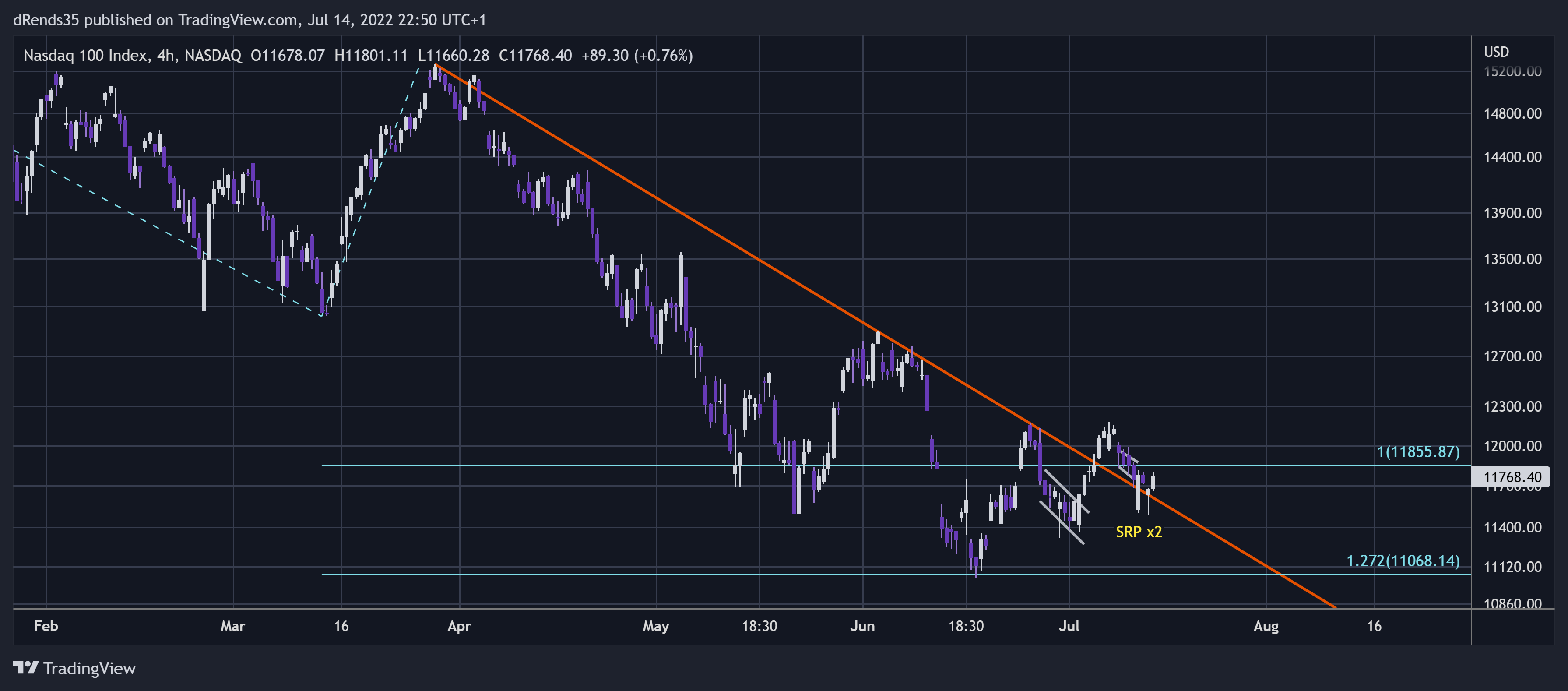
Task: Click the 12700.00 price axis label
Action: [1512, 356]
